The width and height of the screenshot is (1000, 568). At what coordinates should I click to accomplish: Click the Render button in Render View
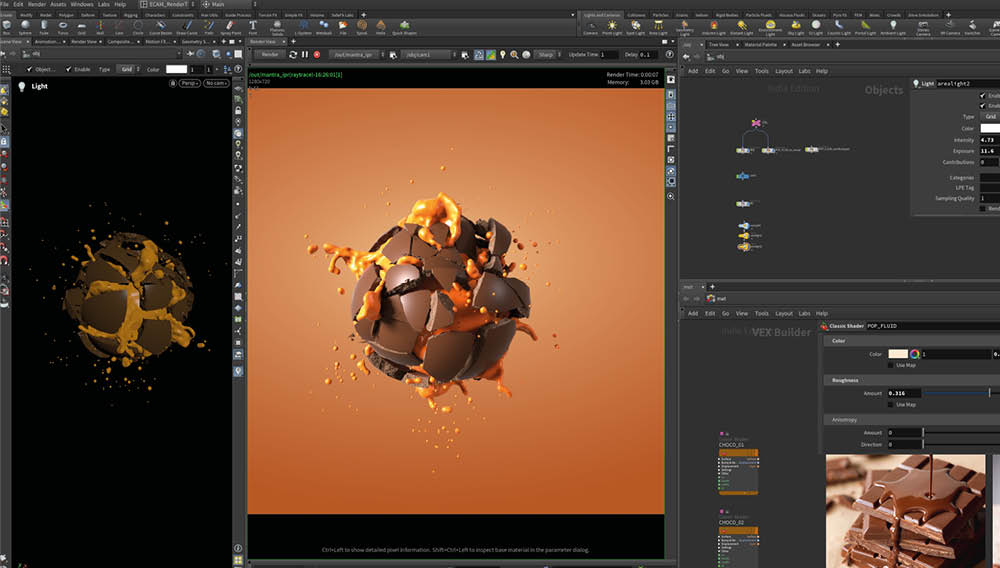click(x=270, y=54)
